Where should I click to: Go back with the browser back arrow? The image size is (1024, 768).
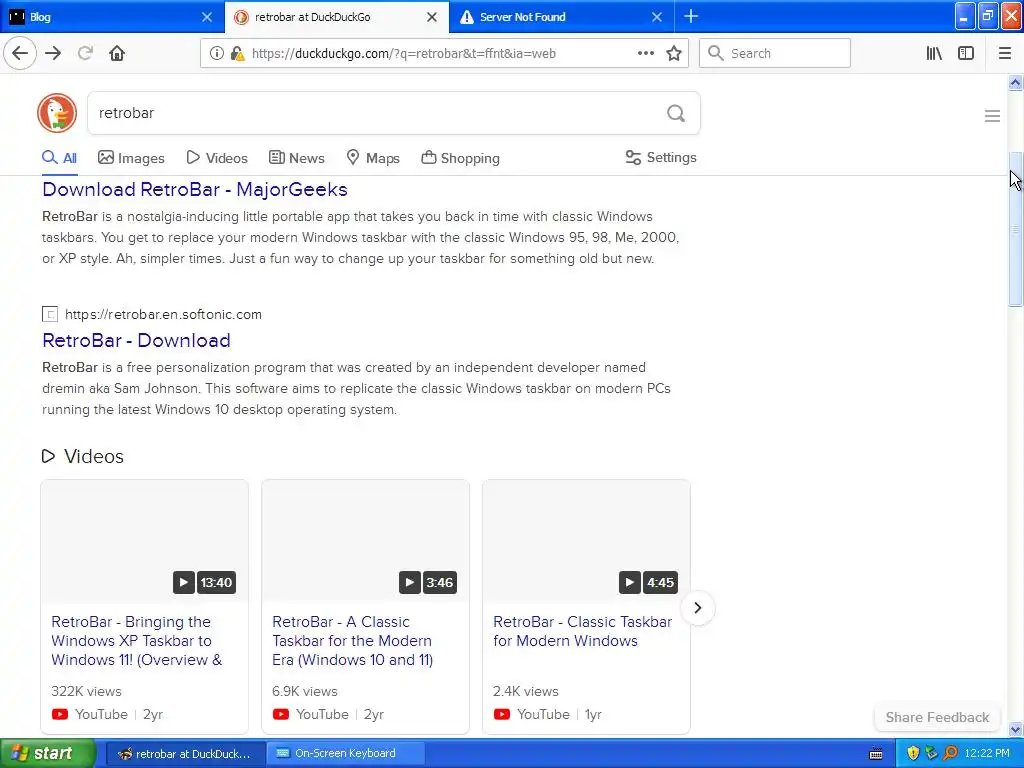click(x=20, y=53)
